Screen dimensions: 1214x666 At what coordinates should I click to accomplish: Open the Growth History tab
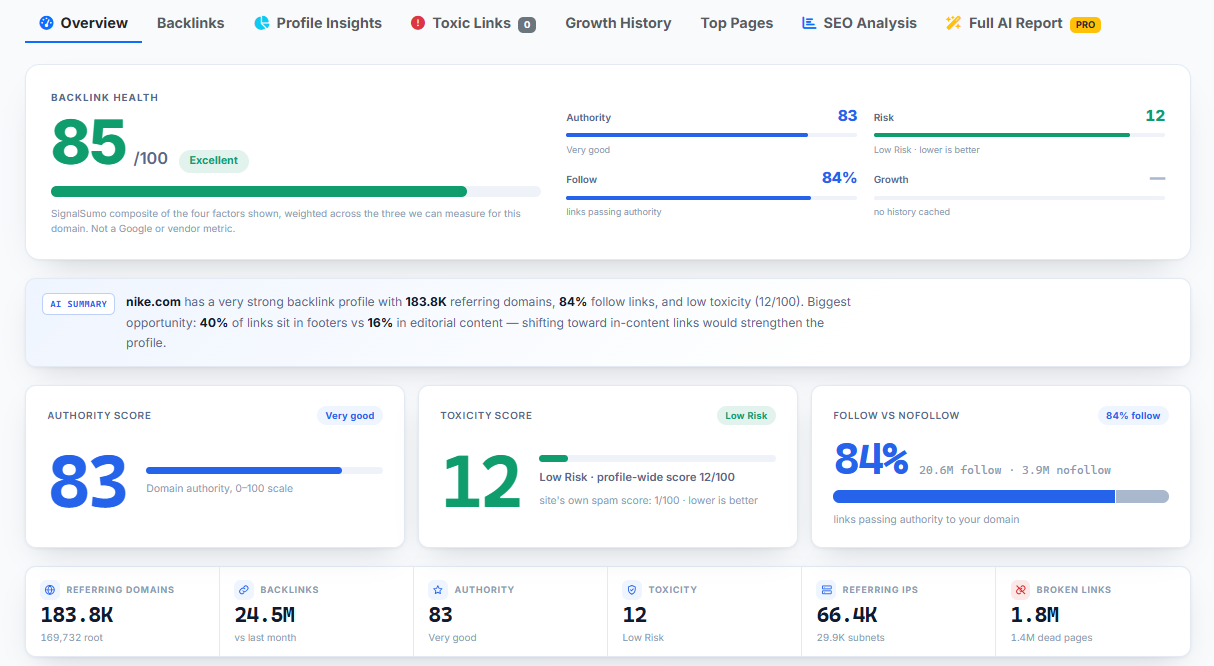pyautogui.click(x=618, y=23)
